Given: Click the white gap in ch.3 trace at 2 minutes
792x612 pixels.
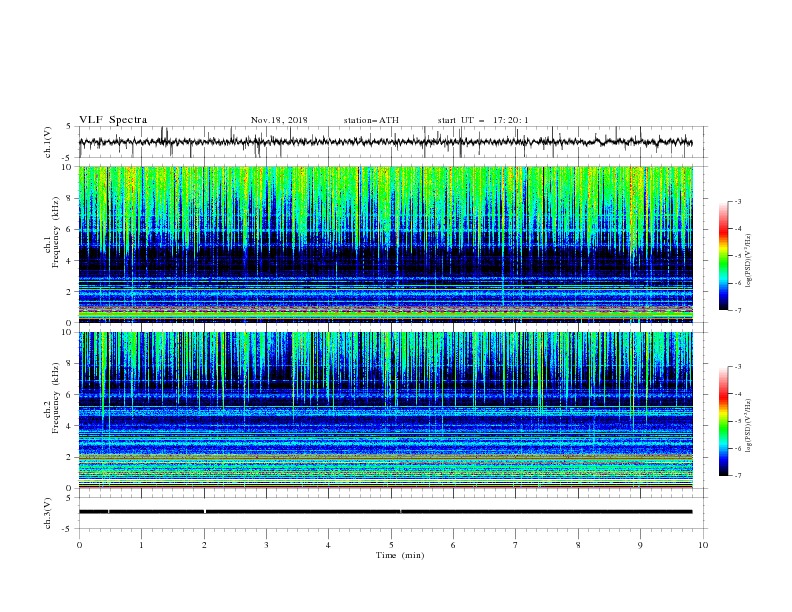Looking at the screenshot, I should pos(205,512).
